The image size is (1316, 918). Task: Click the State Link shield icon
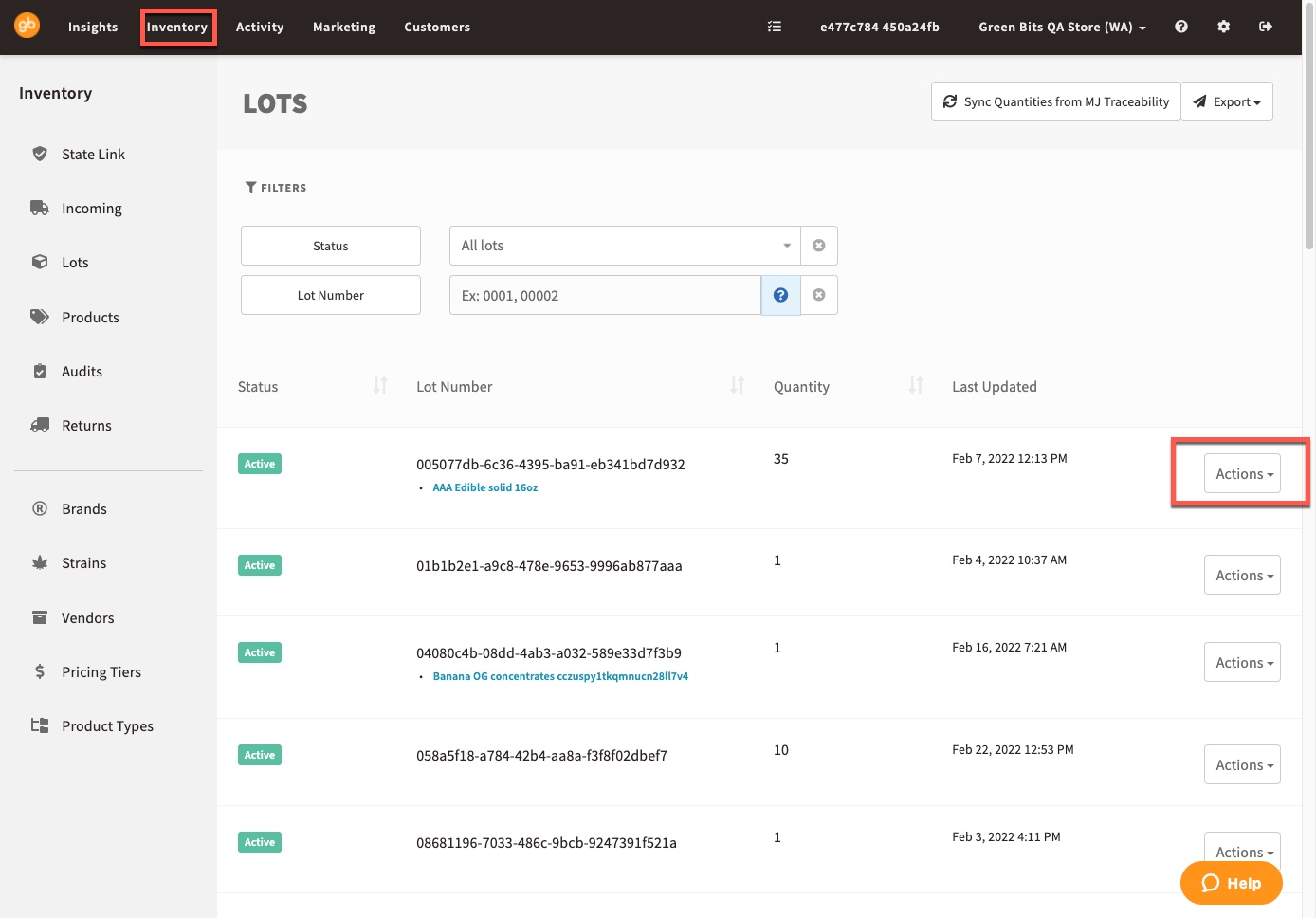[40, 154]
